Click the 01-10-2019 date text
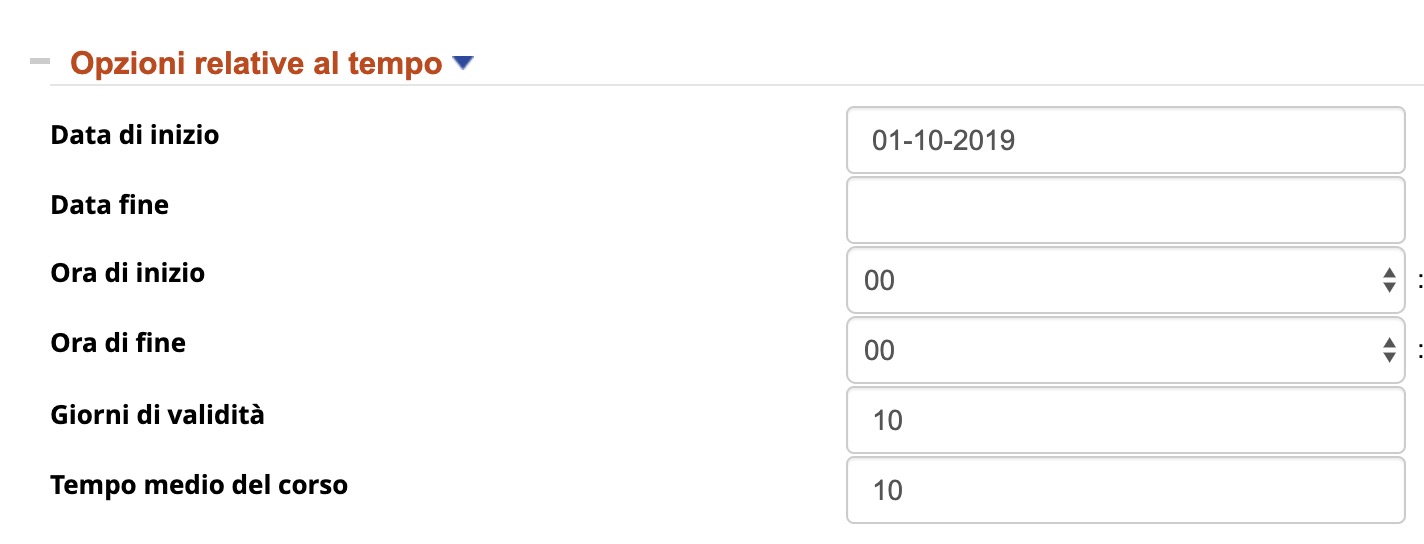The image size is (1424, 544). (943, 140)
